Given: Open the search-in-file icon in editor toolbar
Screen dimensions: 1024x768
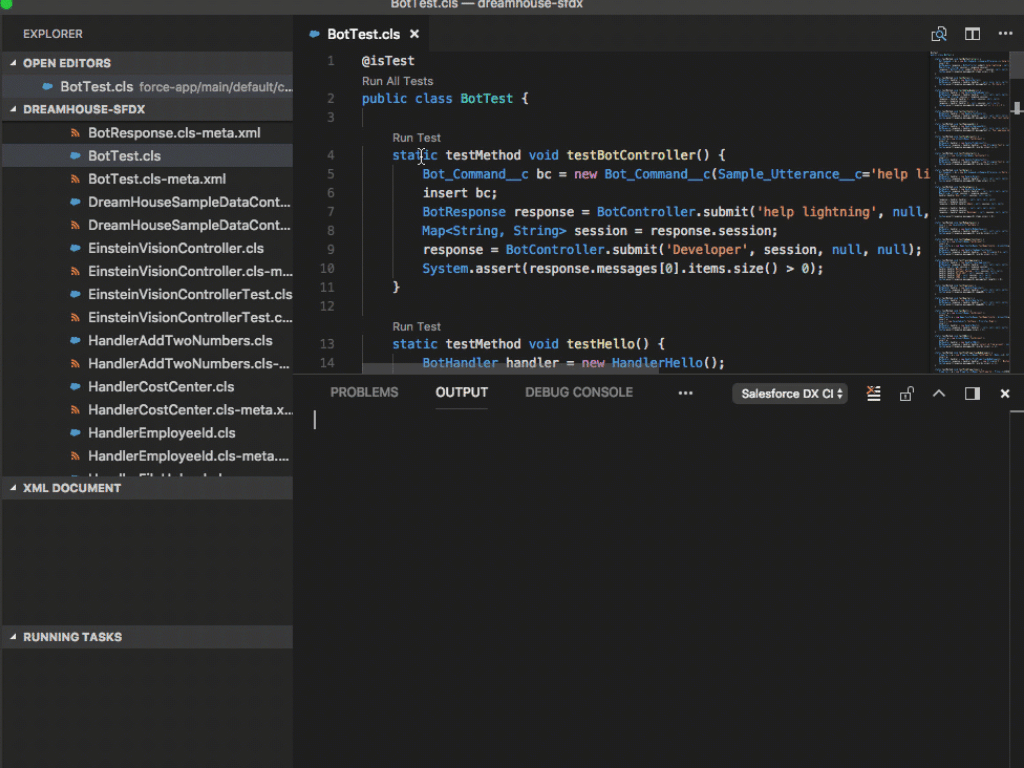Looking at the screenshot, I should tap(938, 34).
